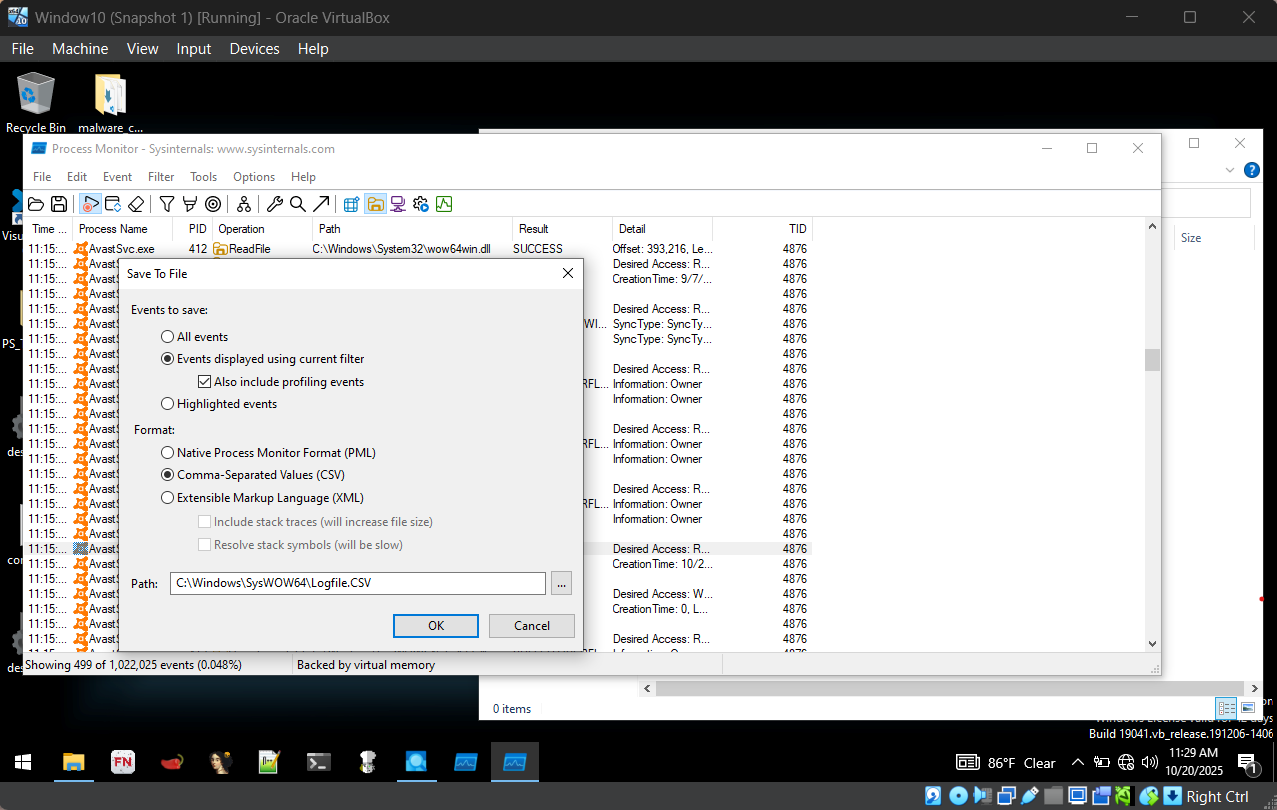Screen dimensions: 1277x810
Task: Click the Find magnifier toolbar icon
Action: click(298, 204)
